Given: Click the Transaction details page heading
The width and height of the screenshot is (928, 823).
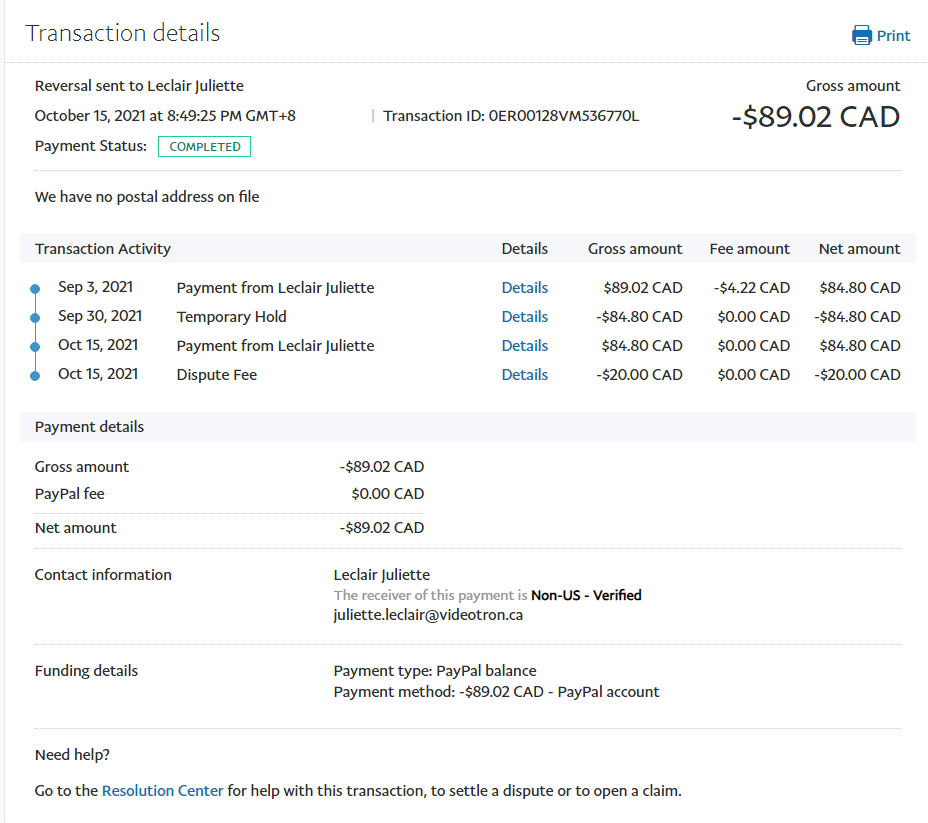Looking at the screenshot, I should coord(123,33).
